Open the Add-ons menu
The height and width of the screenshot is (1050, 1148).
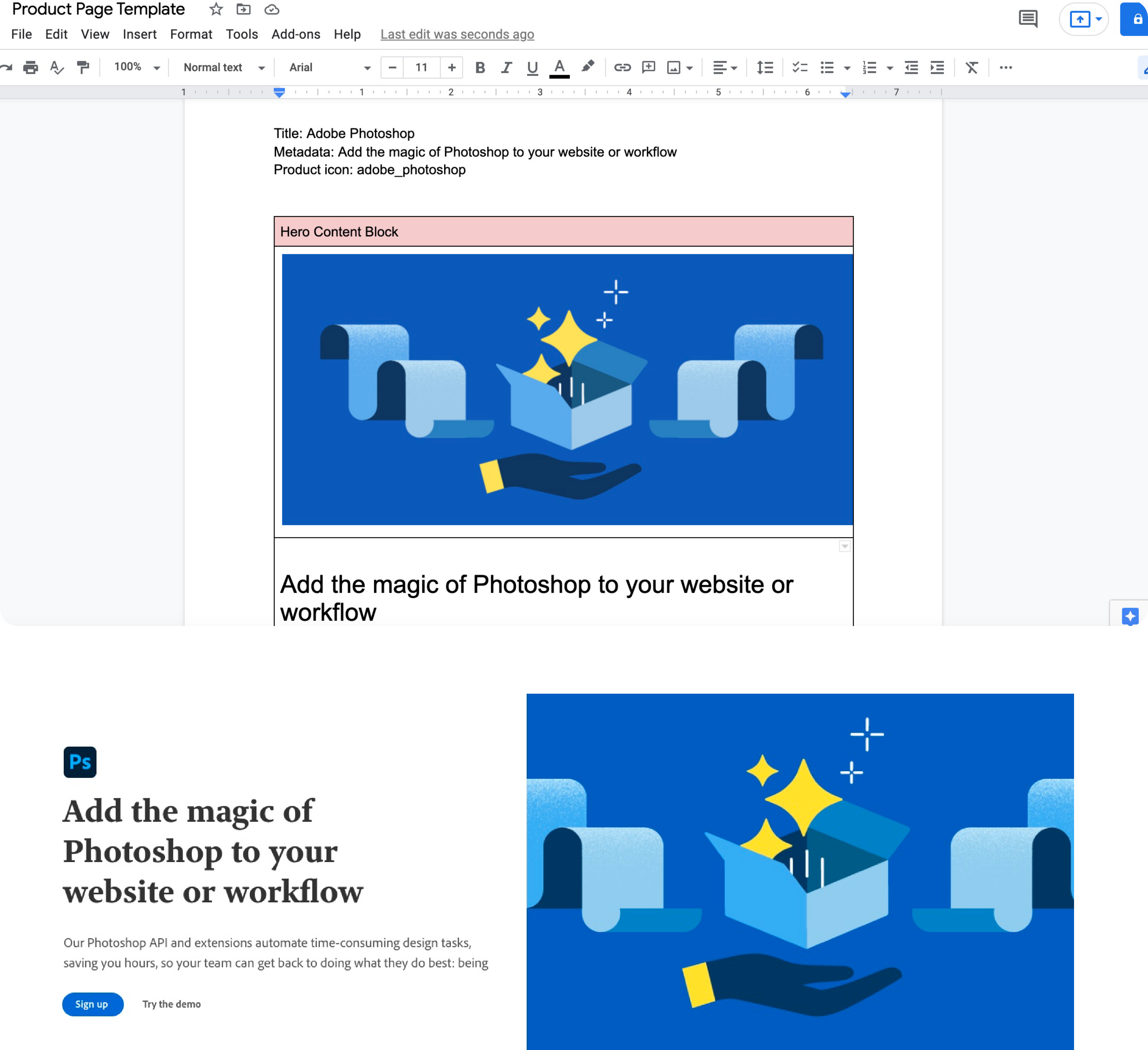[295, 34]
